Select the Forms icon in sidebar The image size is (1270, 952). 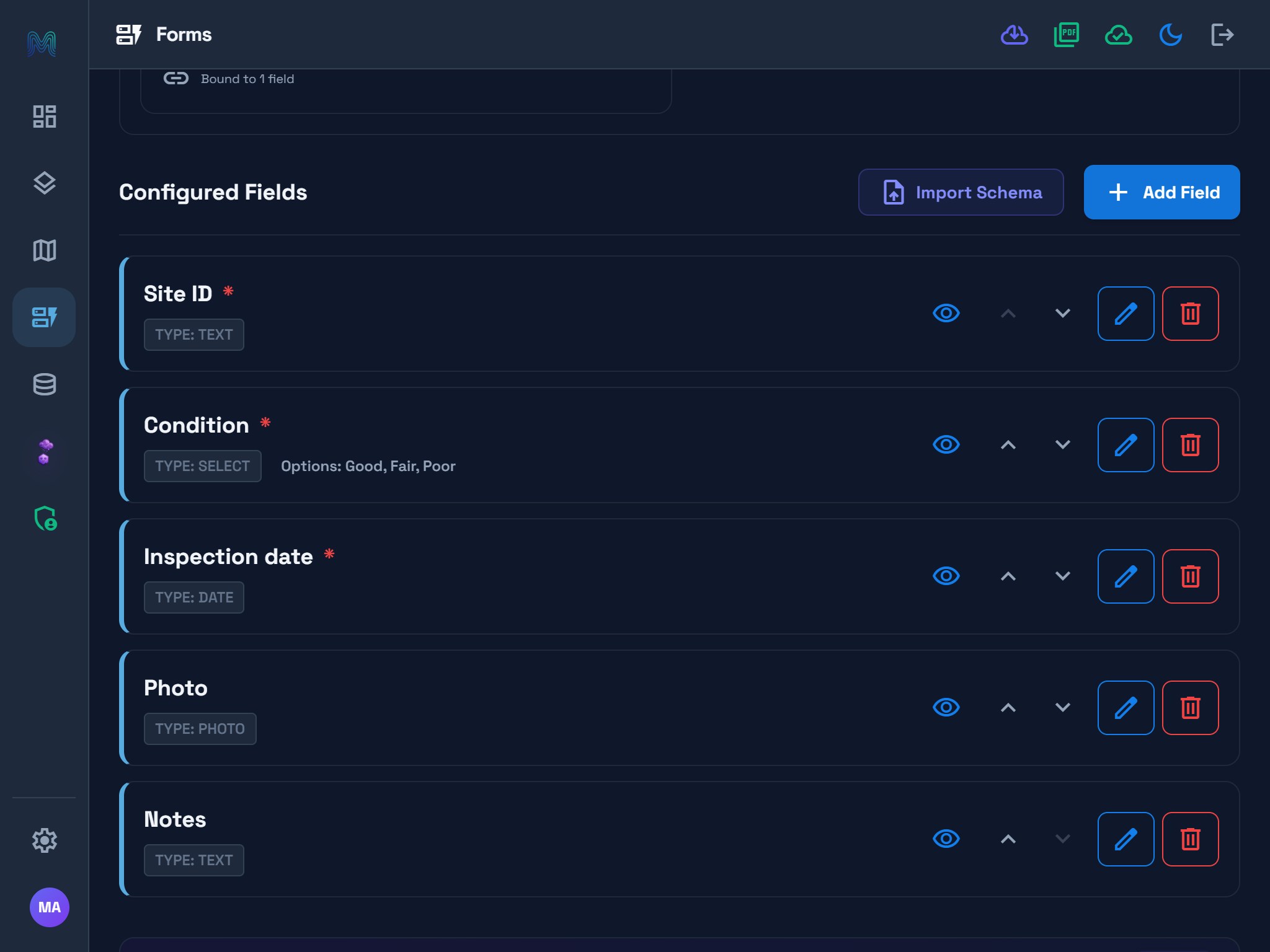[44, 317]
